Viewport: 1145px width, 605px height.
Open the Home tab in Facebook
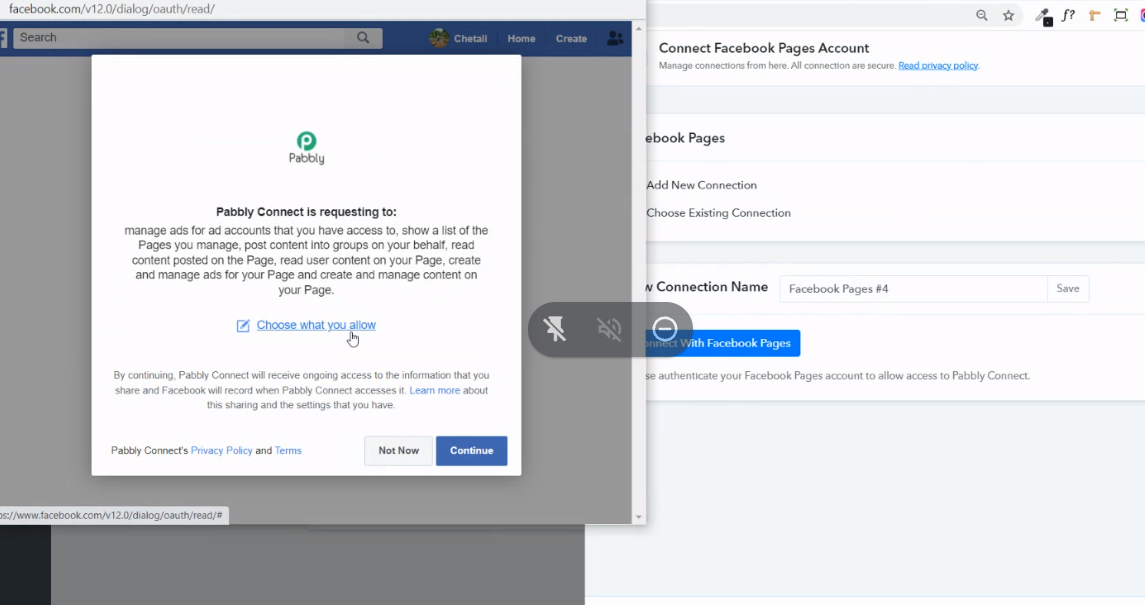tap(521, 39)
